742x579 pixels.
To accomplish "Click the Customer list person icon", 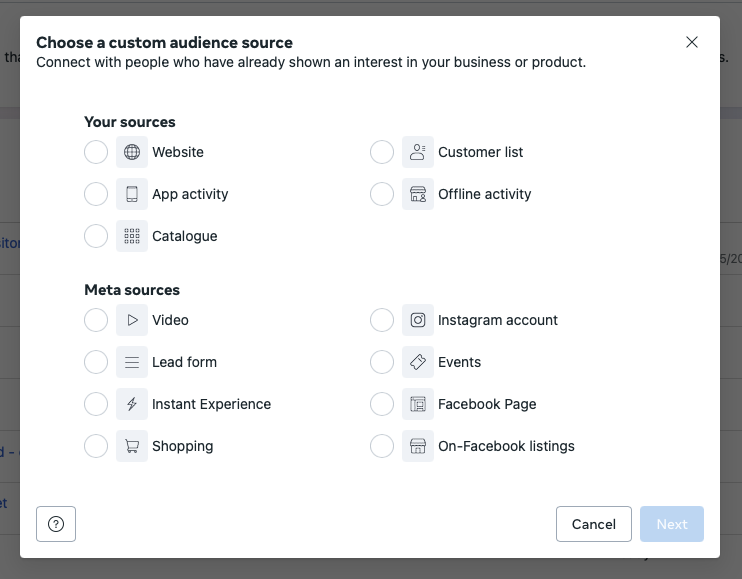I will 418,152.
